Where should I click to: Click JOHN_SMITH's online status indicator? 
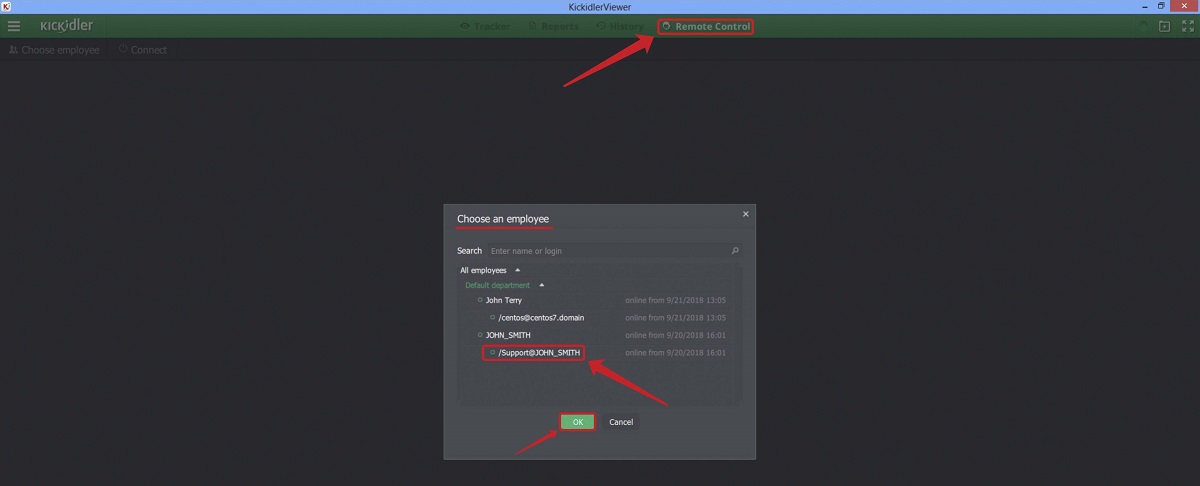click(480, 335)
